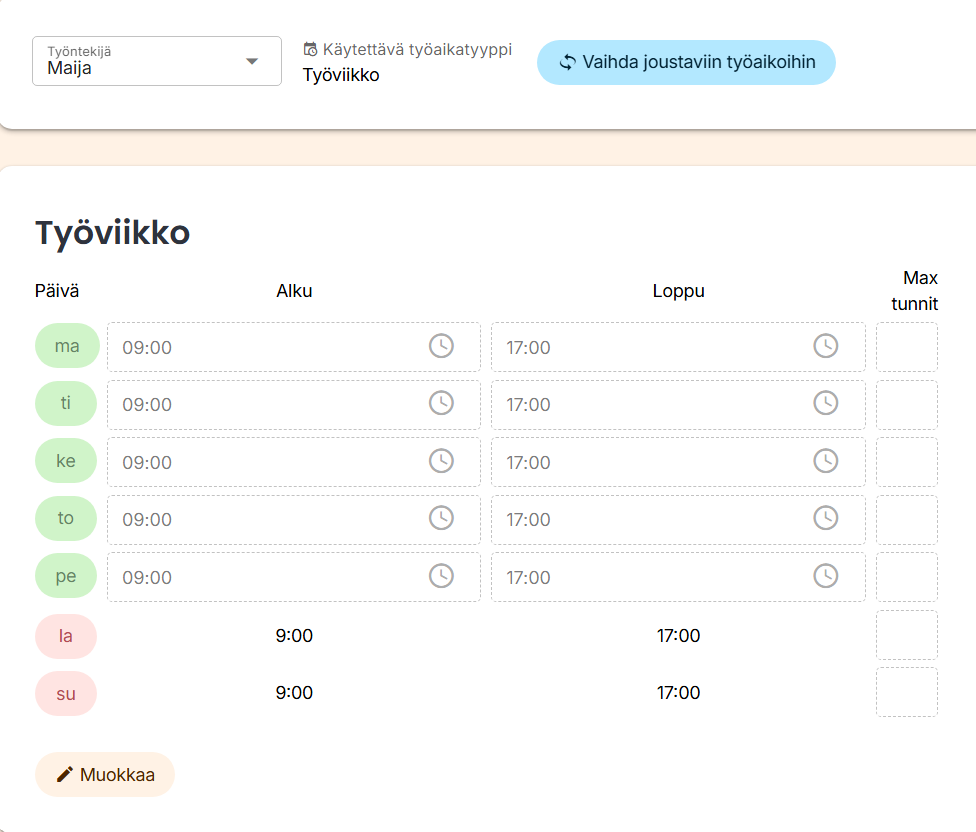Click clock icon in Wednesday end time field
Viewport: 976px width, 832px height.
pos(825,461)
